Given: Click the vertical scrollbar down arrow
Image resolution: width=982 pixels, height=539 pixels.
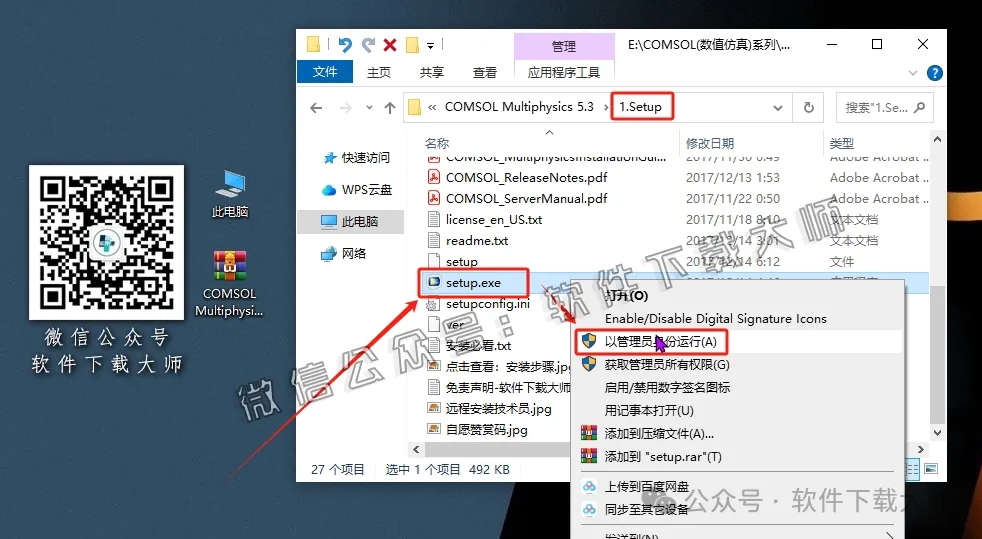Looking at the screenshot, I should click(938, 433).
